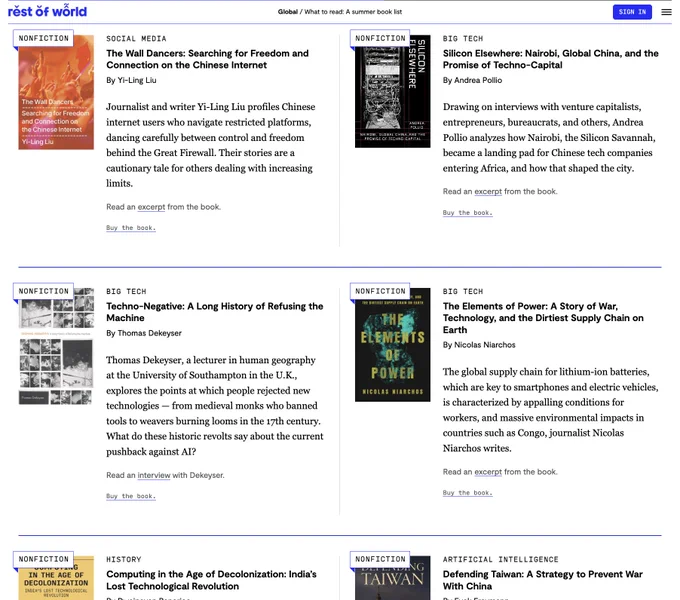Open The Wall Dancers book cover
The image size is (680, 600).
[56, 92]
